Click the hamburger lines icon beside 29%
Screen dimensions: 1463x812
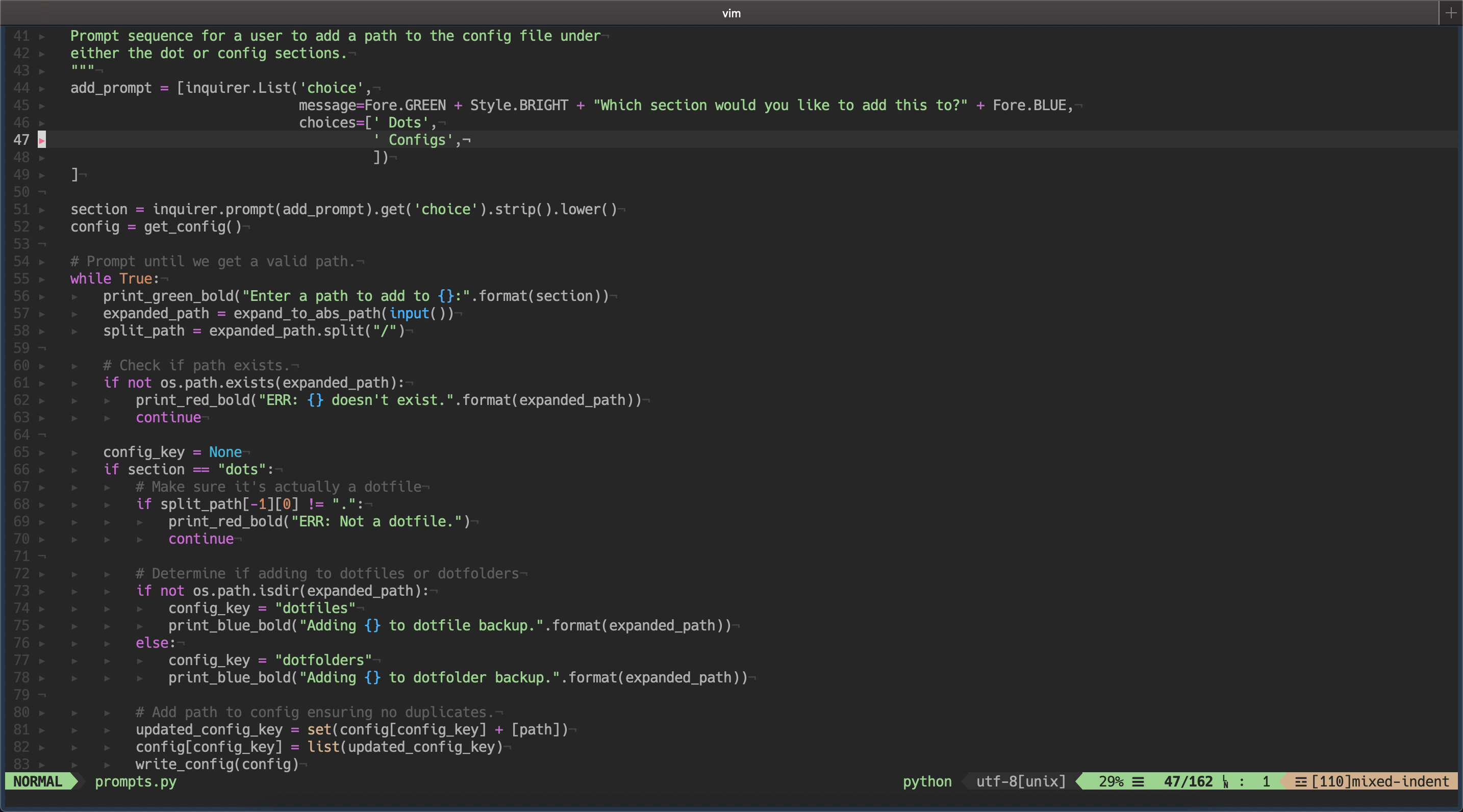[x=1138, y=782]
